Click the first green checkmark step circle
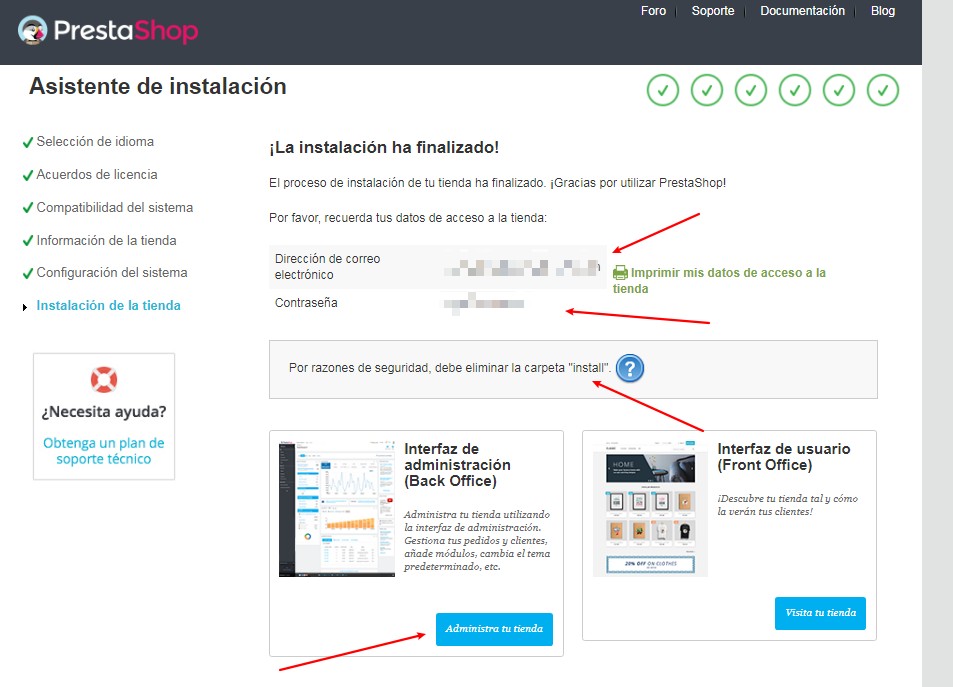Viewport: 953px width, 687px height. coord(662,90)
